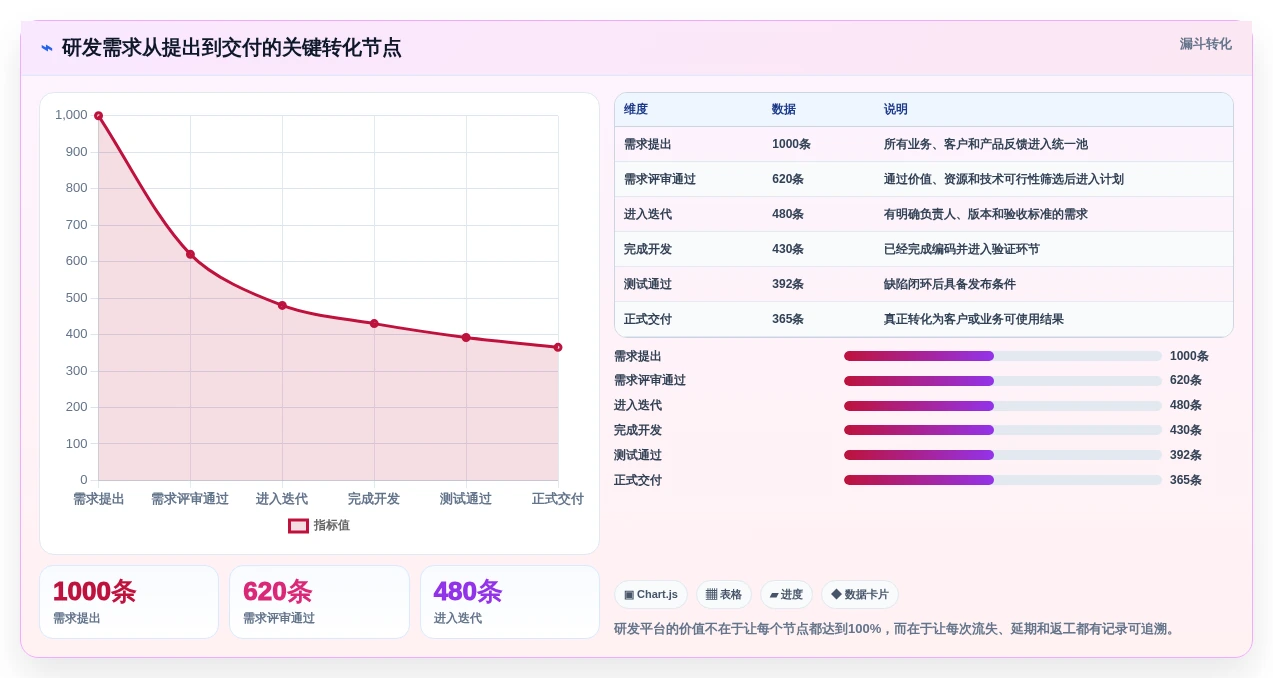Click the 完成开发 progress bar
Screen dimensions: 1273x678
1003,430
